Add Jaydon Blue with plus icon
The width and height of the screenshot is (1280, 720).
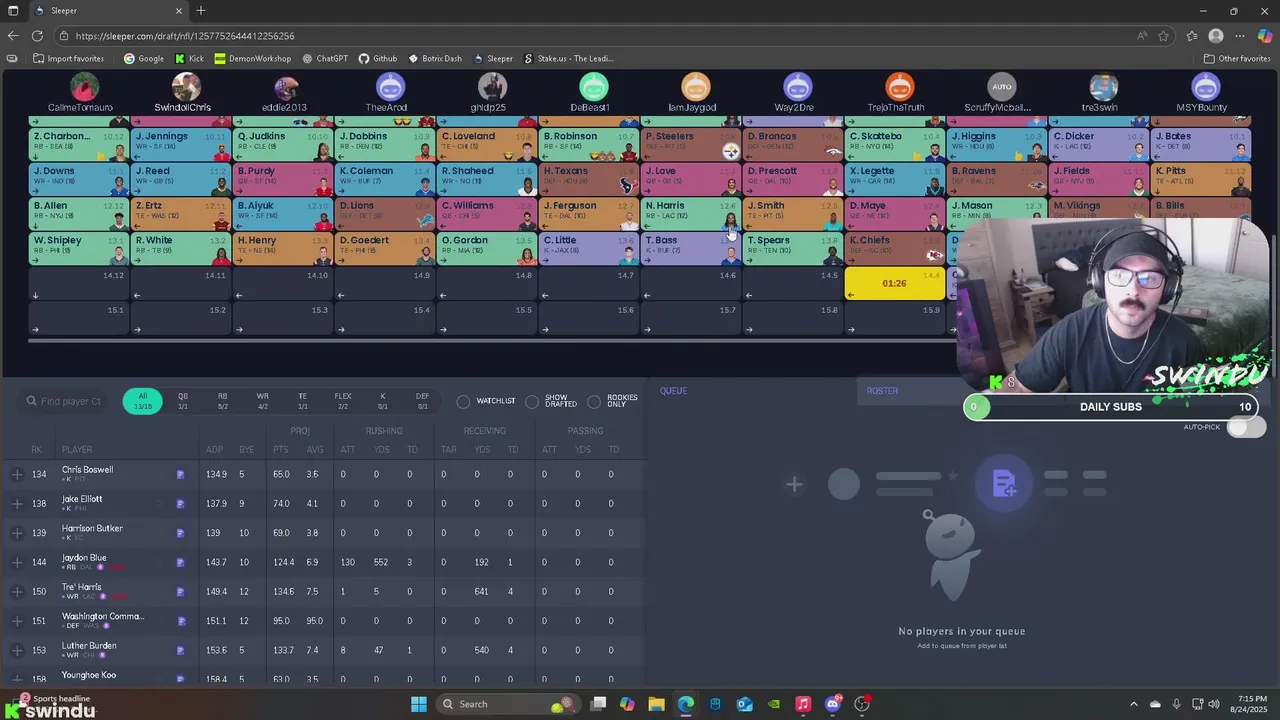coord(17,562)
